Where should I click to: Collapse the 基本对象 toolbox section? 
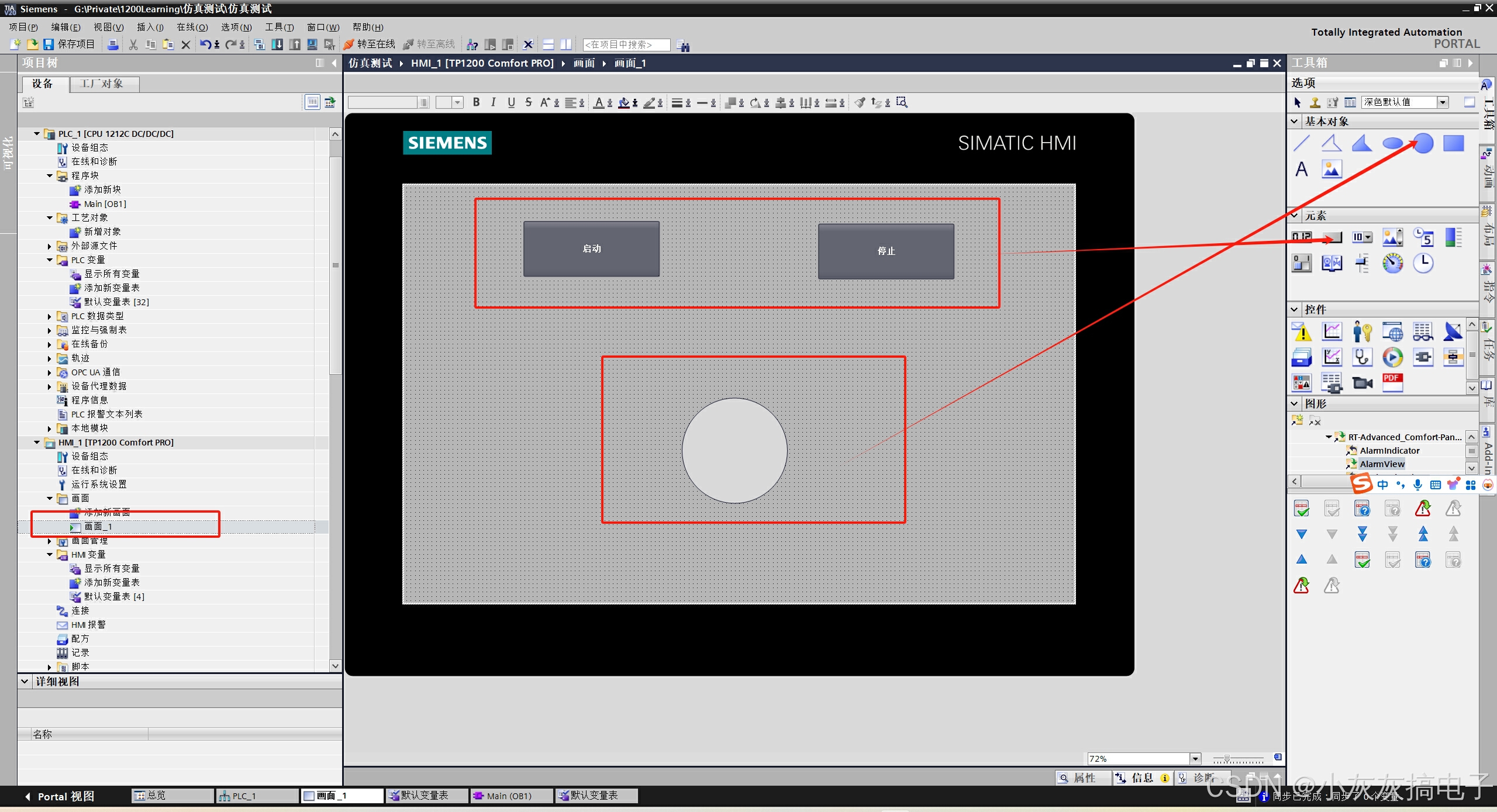(x=1295, y=122)
